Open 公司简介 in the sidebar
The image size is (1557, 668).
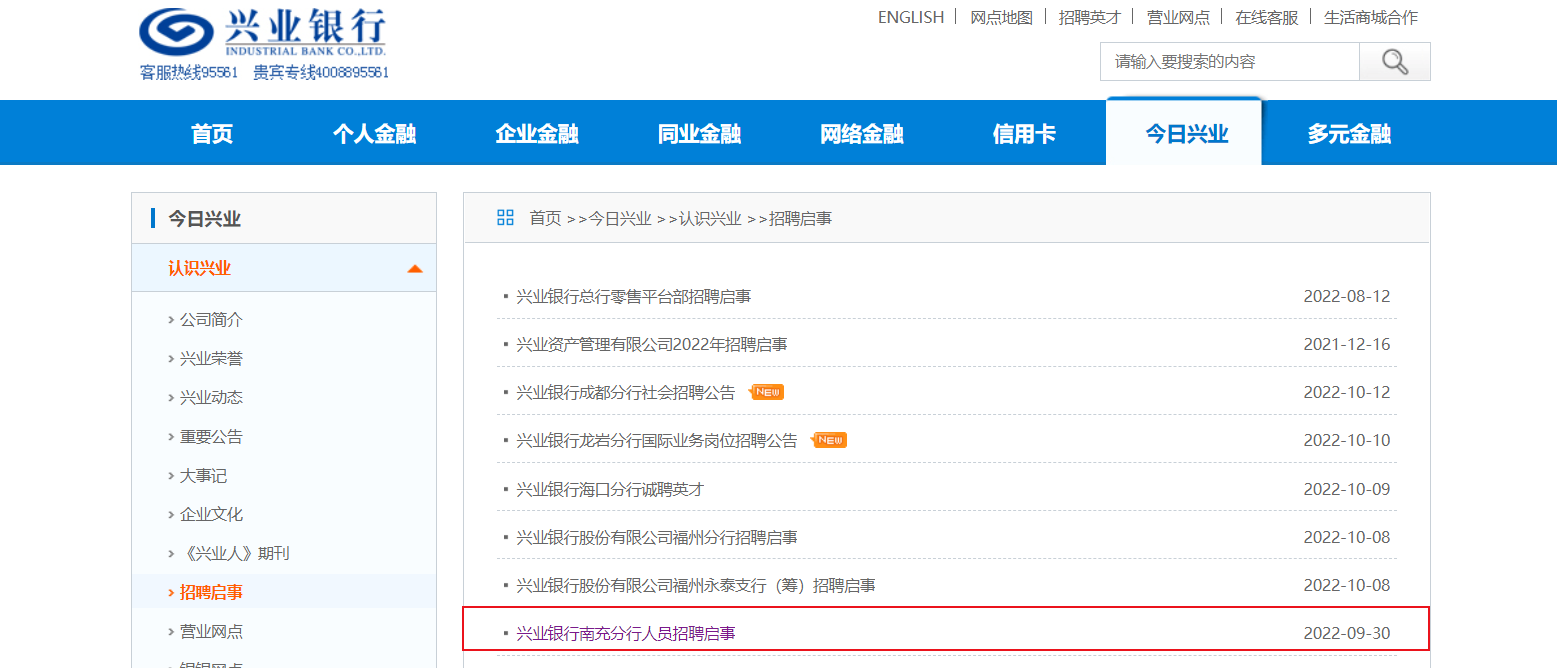click(x=211, y=320)
